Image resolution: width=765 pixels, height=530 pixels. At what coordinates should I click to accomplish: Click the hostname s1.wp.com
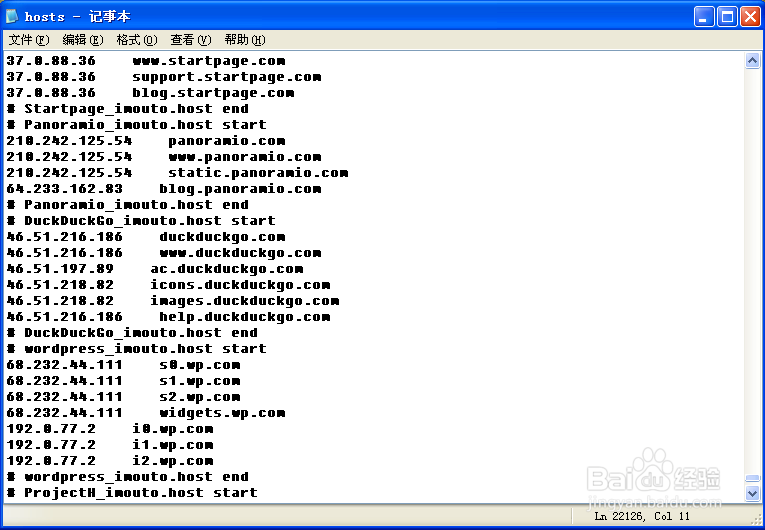pos(200,381)
